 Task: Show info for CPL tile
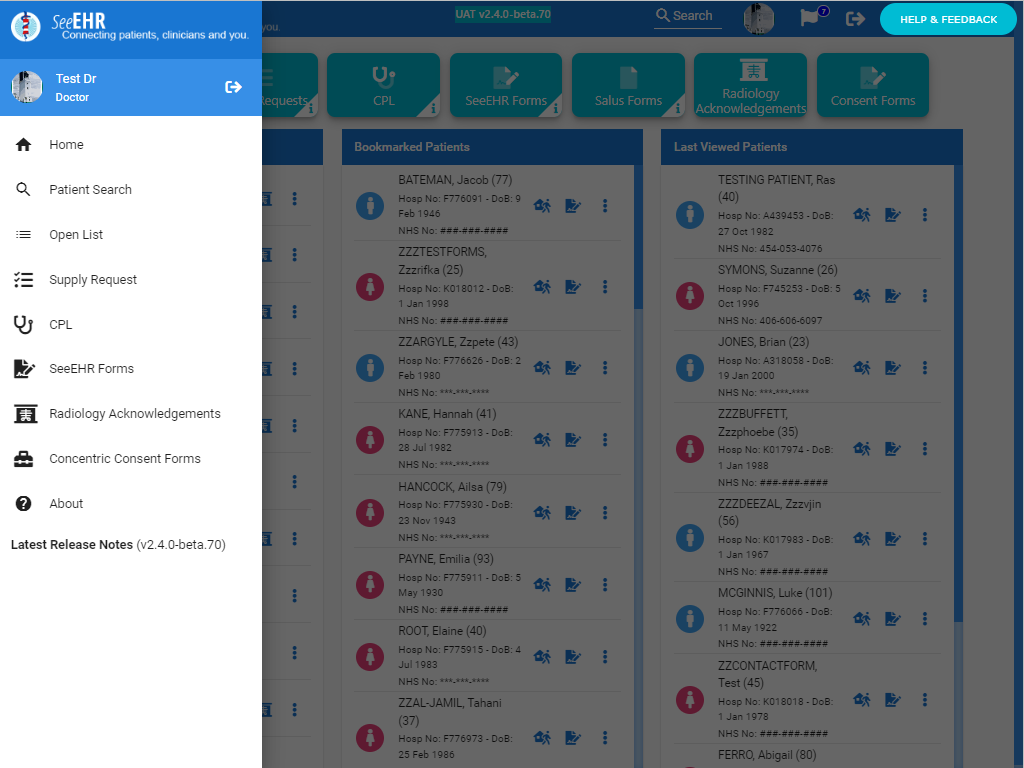(x=432, y=109)
